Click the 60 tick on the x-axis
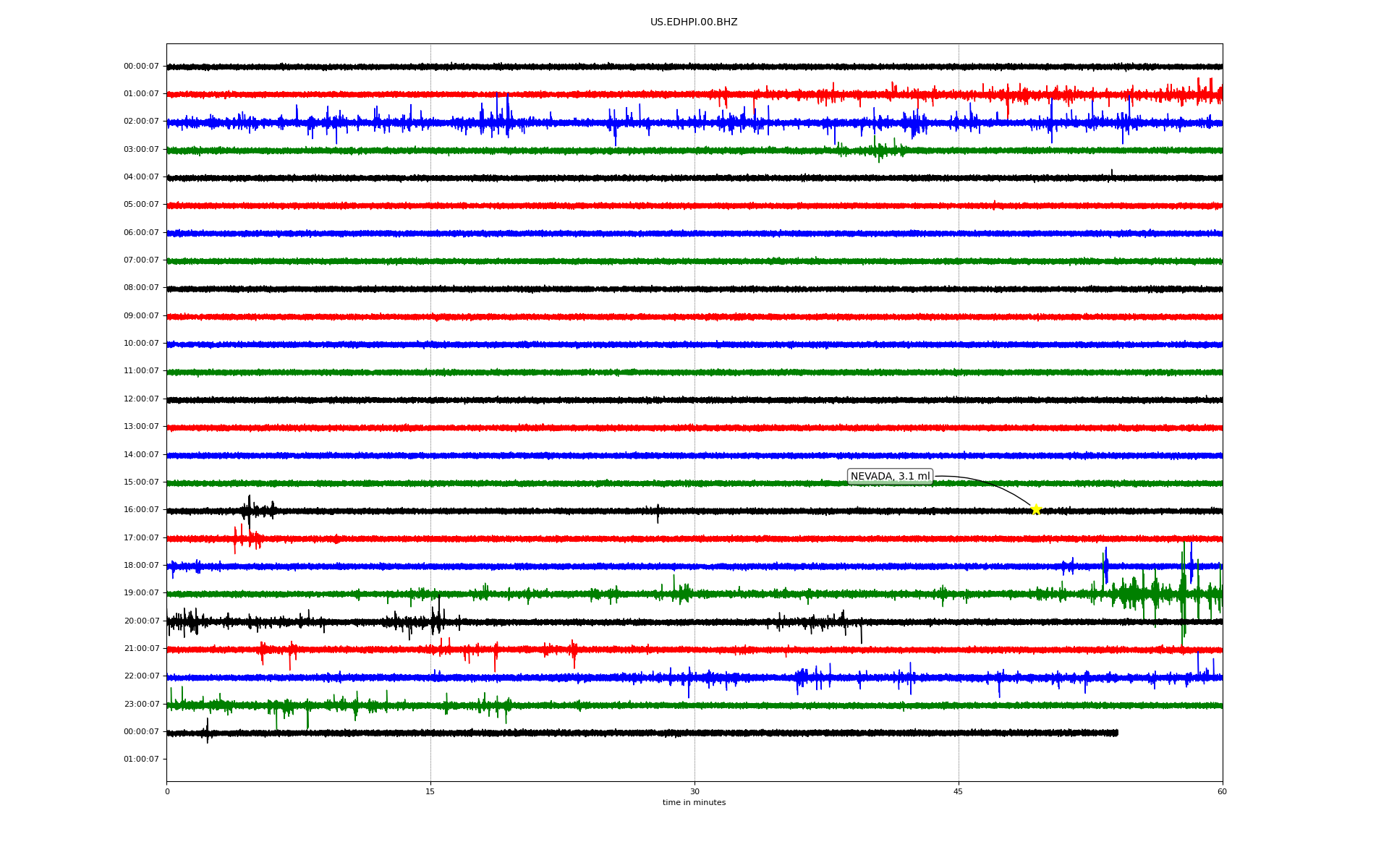 click(x=1222, y=791)
